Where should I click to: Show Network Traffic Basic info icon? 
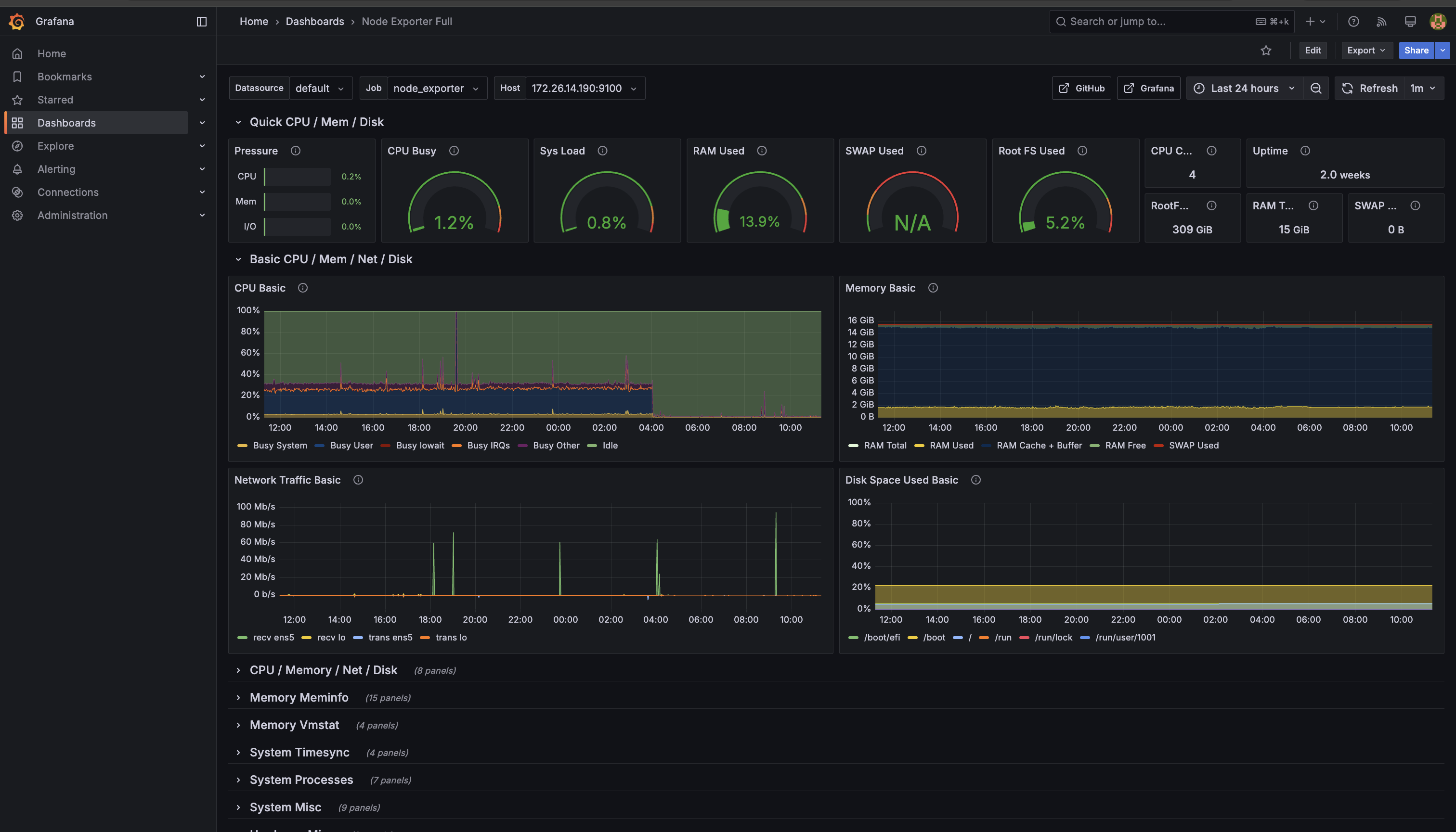(358, 480)
